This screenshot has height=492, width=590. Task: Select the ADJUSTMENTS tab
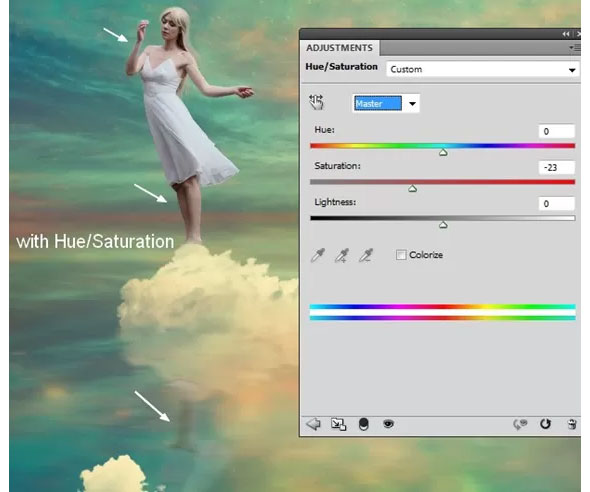pyautogui.click(x=339, y=48)
